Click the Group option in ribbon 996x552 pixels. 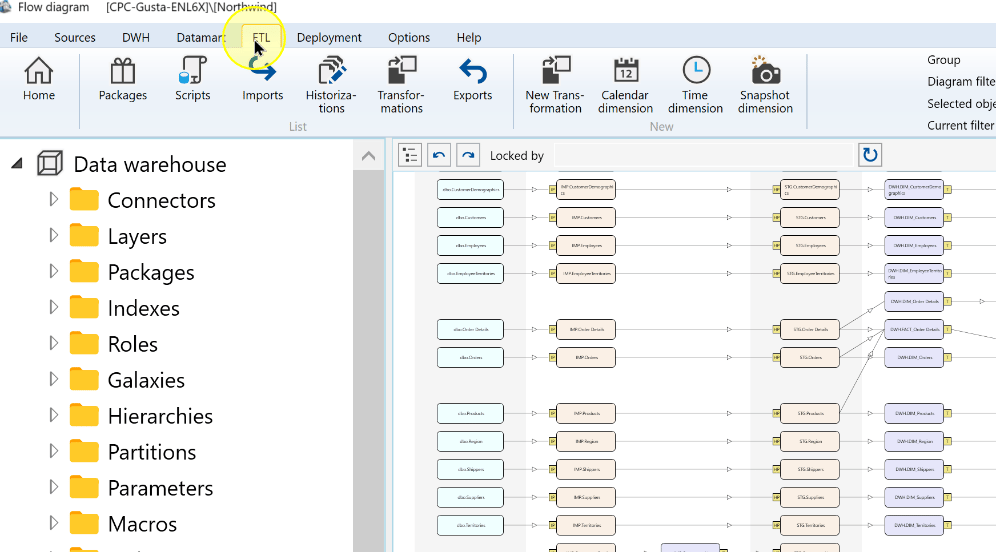click(944, 60)
